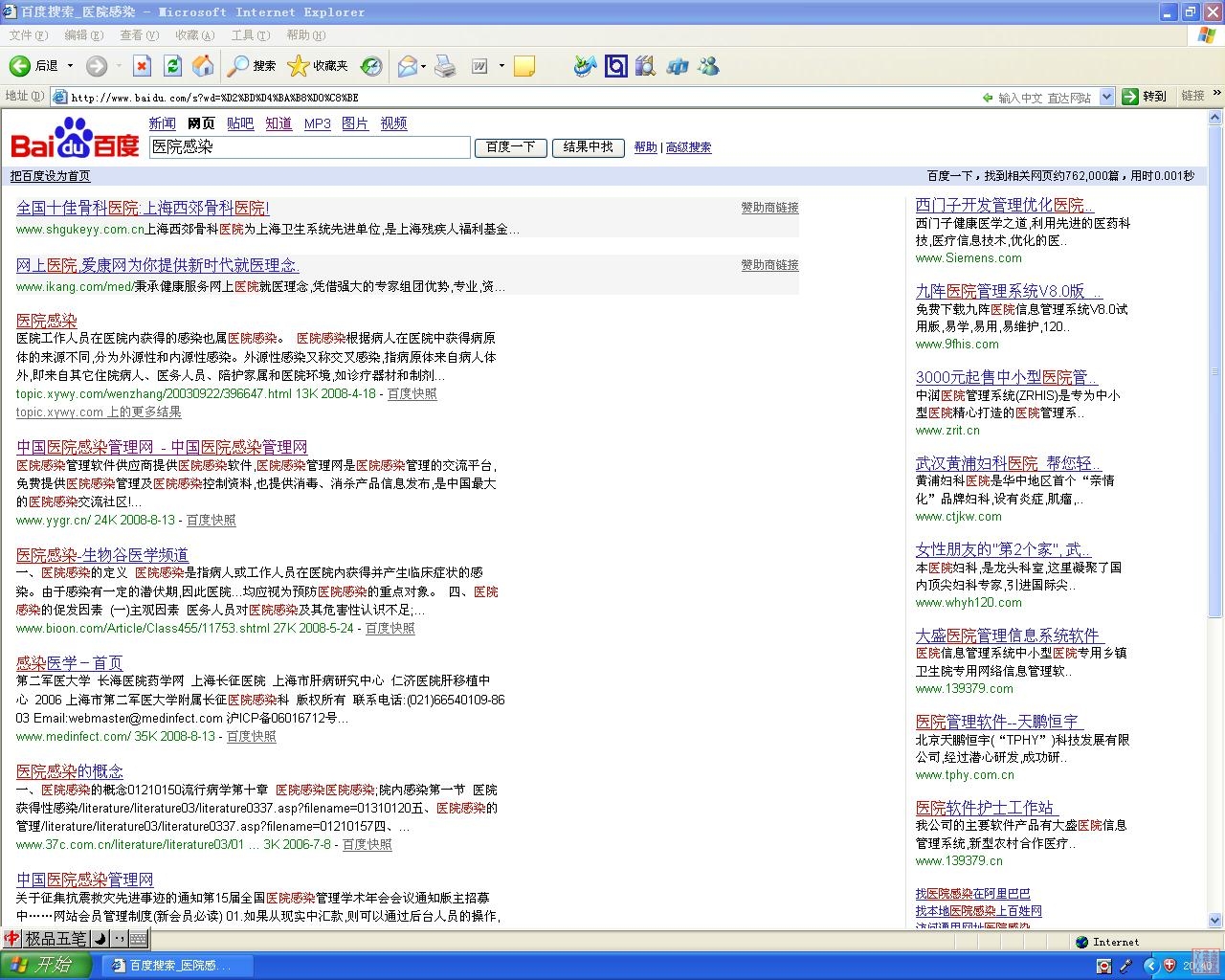Open the 工具(T) menu
This screenshot has height=980, width=1225.
pyautogui.click(x=250, y=35)
